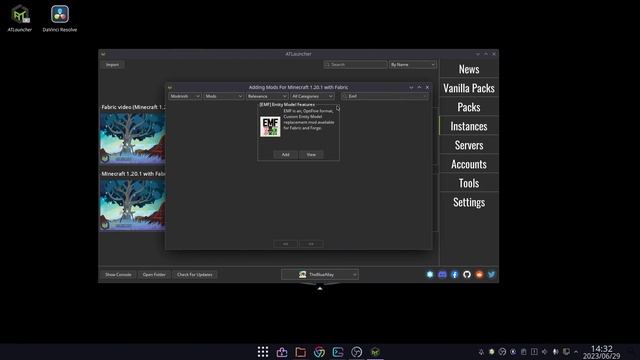Viewport: 640px width, 360px height.
Task: Switch to the News tab
Action: [469, 69]
